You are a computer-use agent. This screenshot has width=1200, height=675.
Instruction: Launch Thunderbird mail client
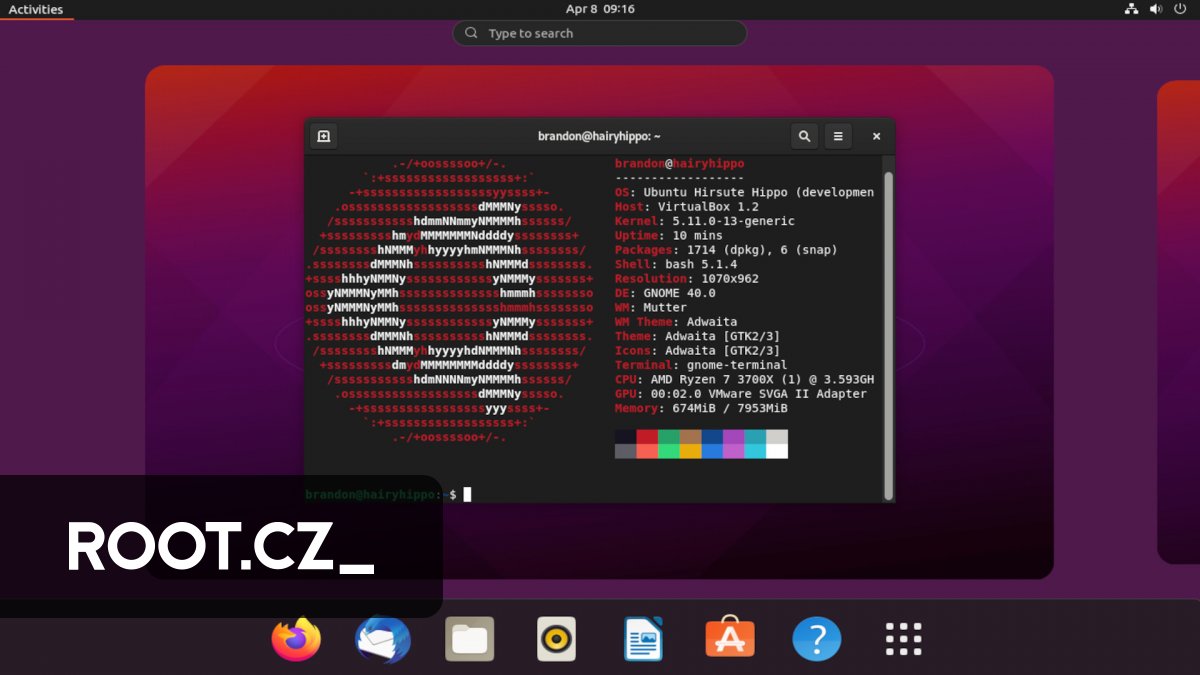click(383, 638)
